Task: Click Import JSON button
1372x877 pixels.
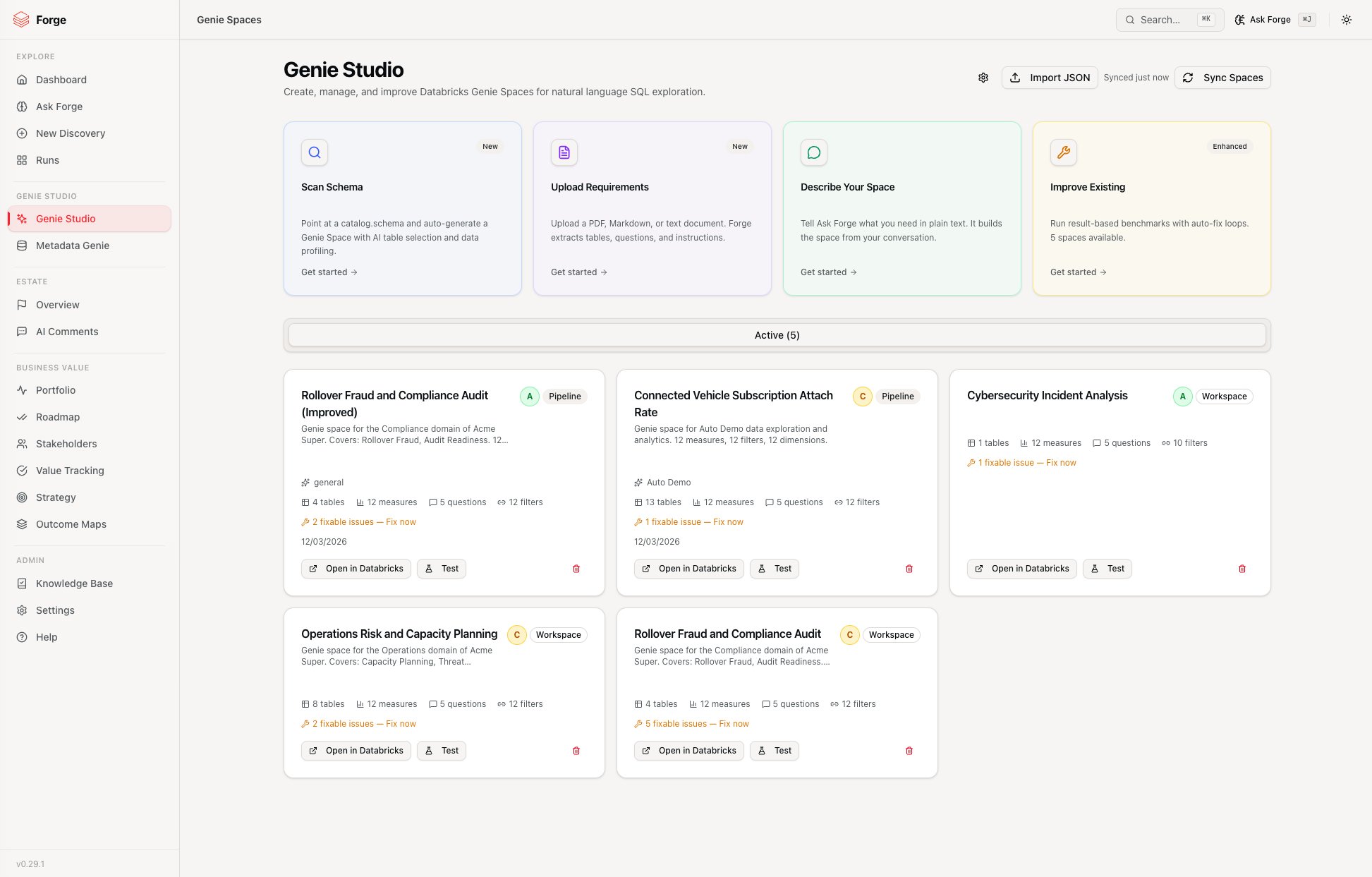Action: point(1050,78)
